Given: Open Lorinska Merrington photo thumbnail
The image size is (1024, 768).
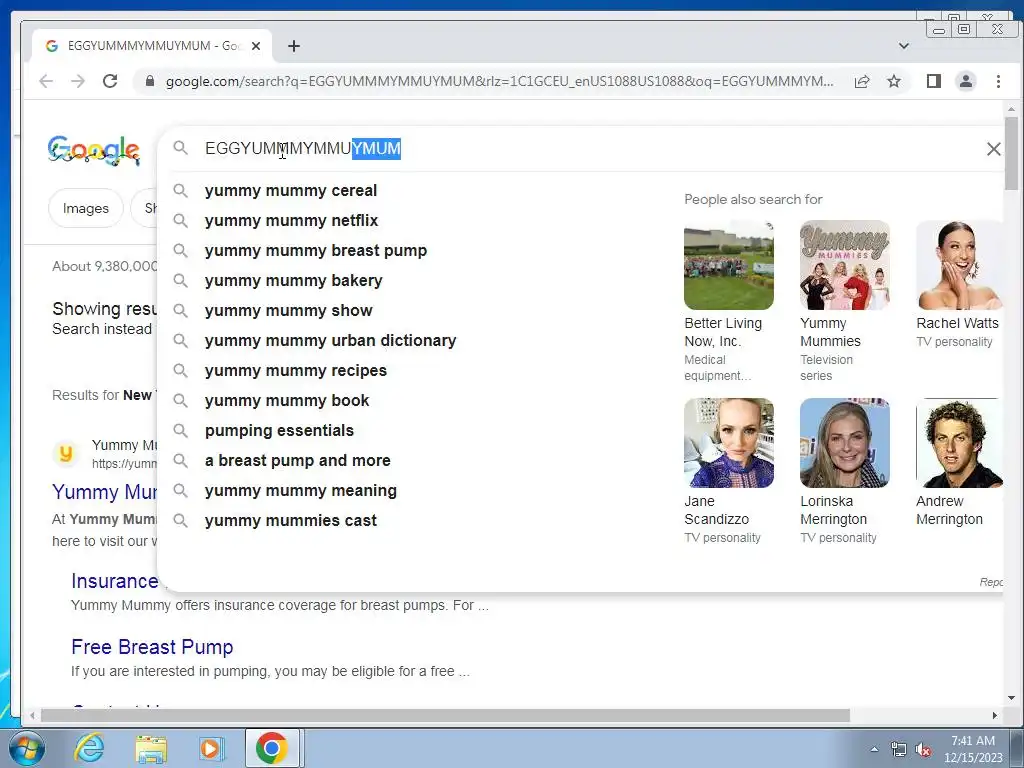Looking at the screenshot, I should [845, 443].
